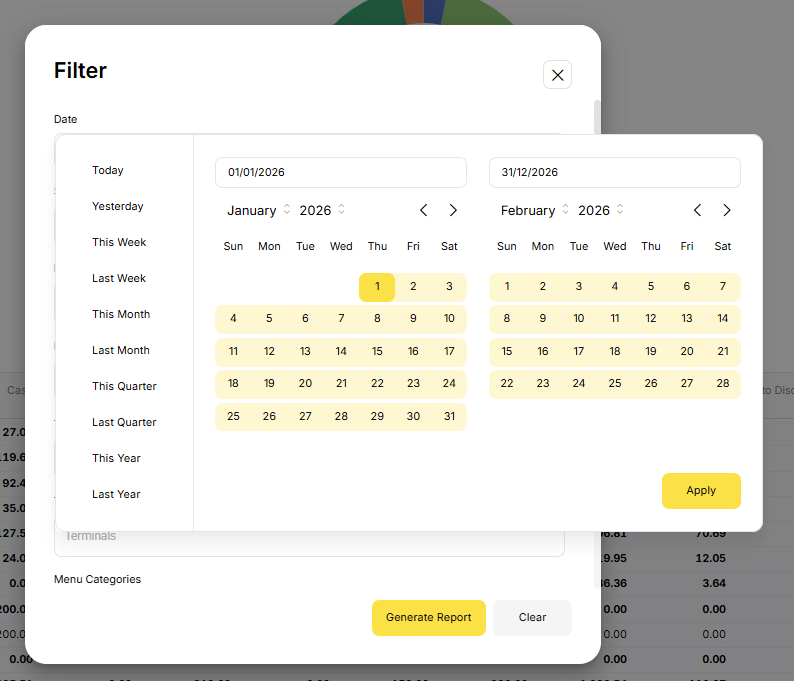Click the start date field 01/01/2026
Image resolution: width=794 pixels, height=681 pixels.
click(341, 172)
